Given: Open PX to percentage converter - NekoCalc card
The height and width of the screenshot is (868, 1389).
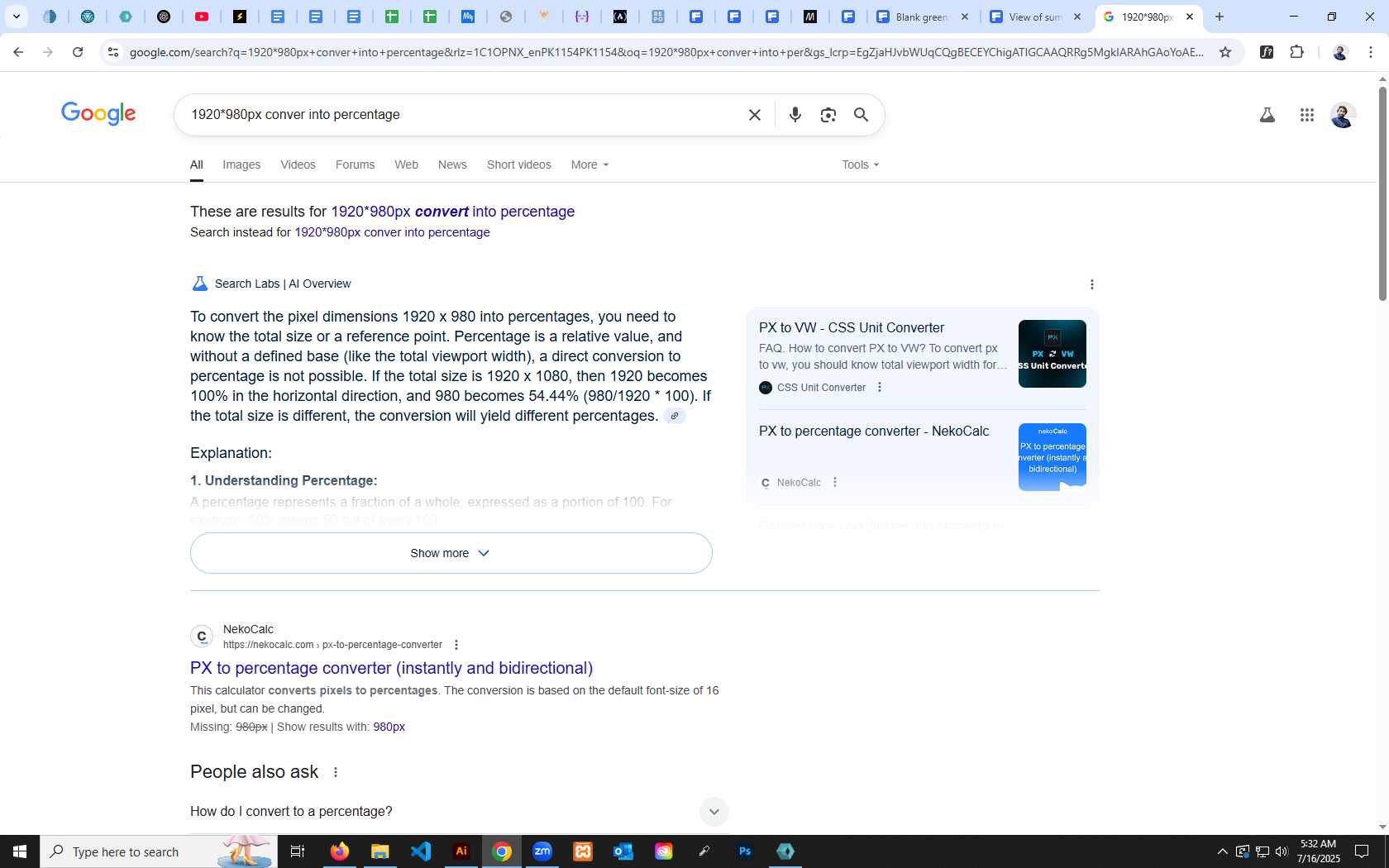Looking at the screenshot, I should pos(874,432).
